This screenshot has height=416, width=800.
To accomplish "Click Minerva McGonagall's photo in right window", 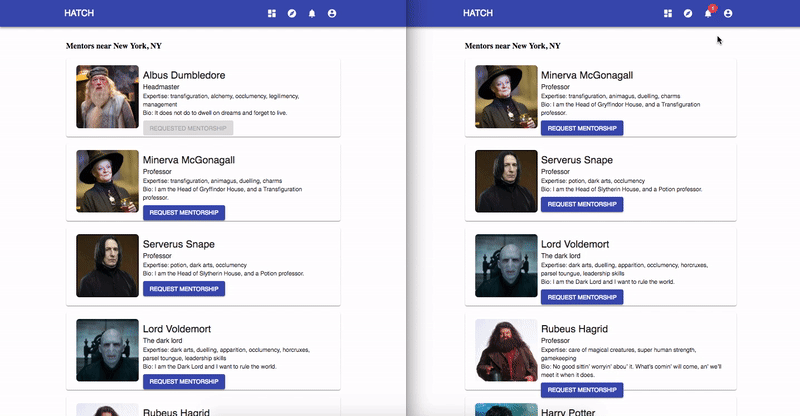I will pyautogui.click(x=506, y=96).
